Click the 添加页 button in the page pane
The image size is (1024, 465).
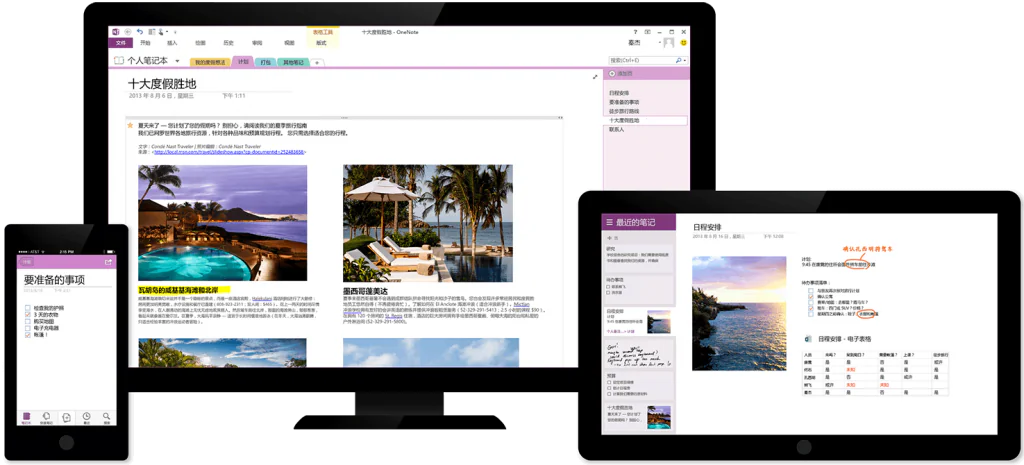pos(620,73)
